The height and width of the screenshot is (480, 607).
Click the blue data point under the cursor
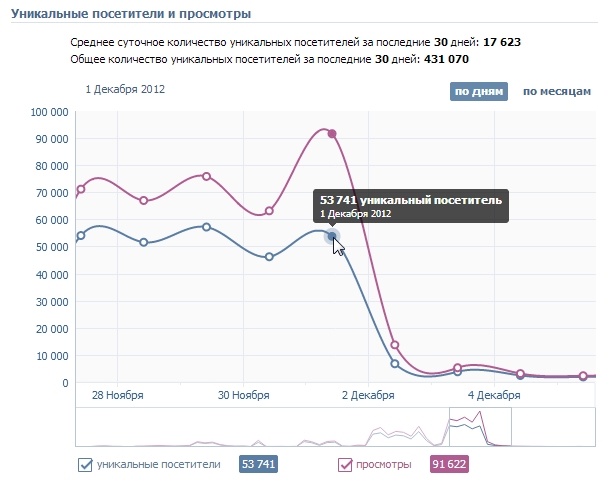pyautogui.click(x=332, y=236)
